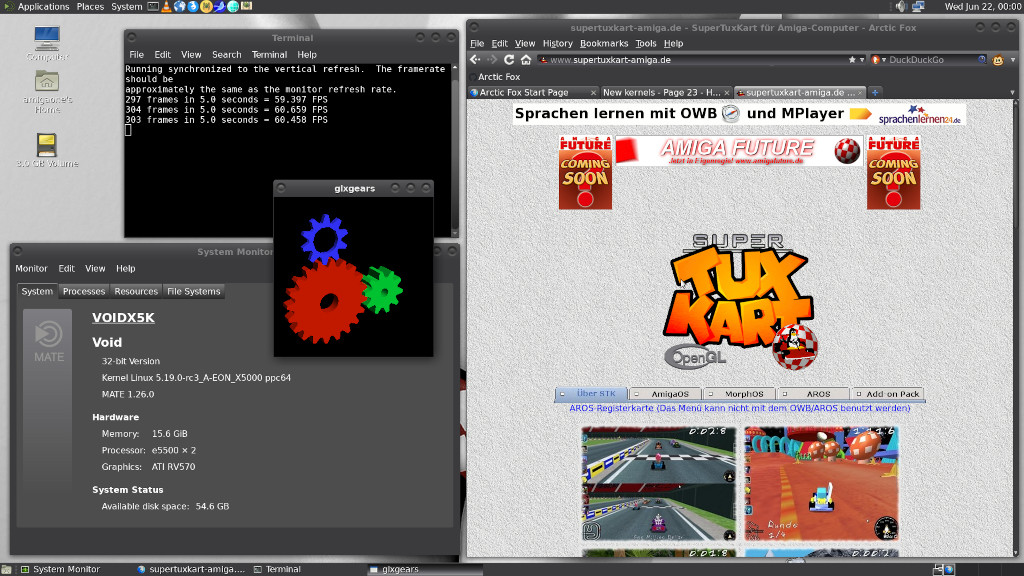This screenshot has height=576, width=1024.
Task: Open the Terminal menu in Terminal window
Action: pyautogui.click(x=269, y=55)
